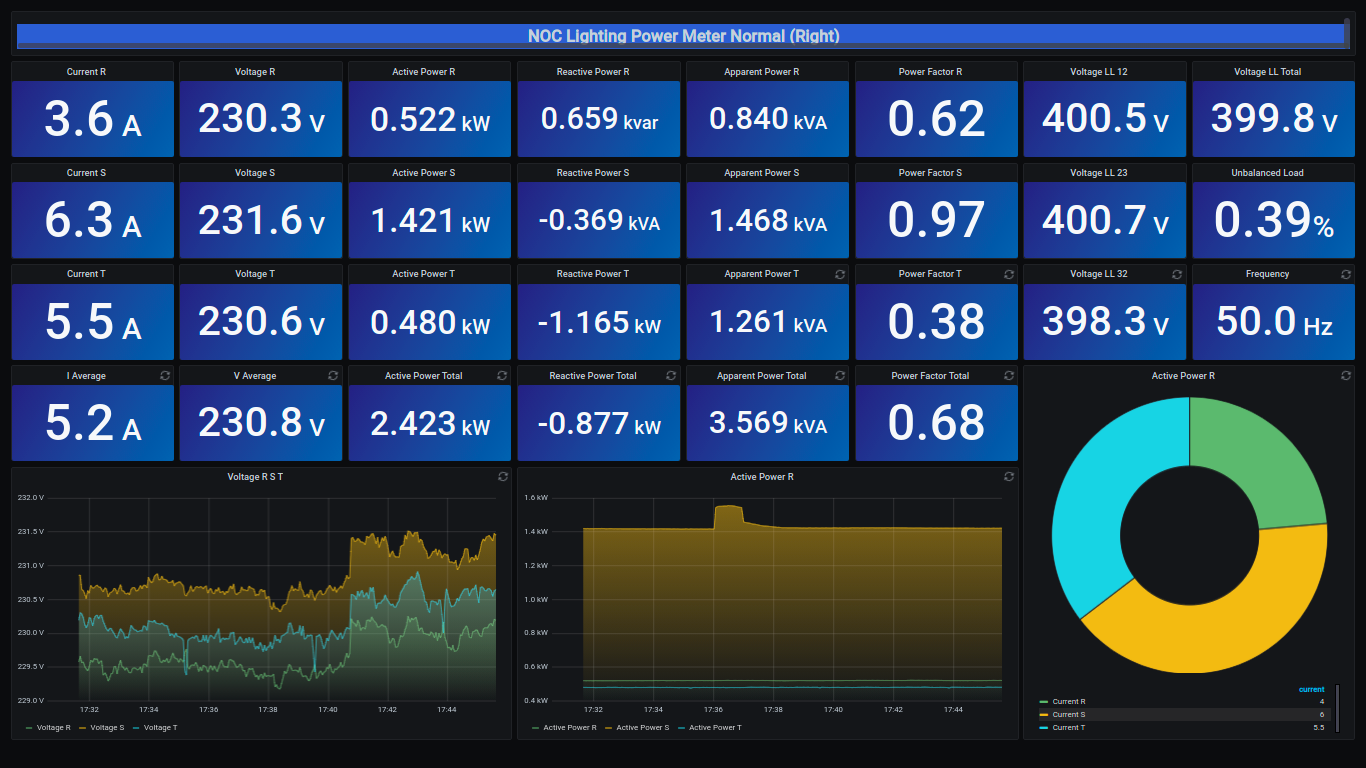Click the 0.522 kW active power value
Viewport: 1366px width, 768px height.
[430, 120]
